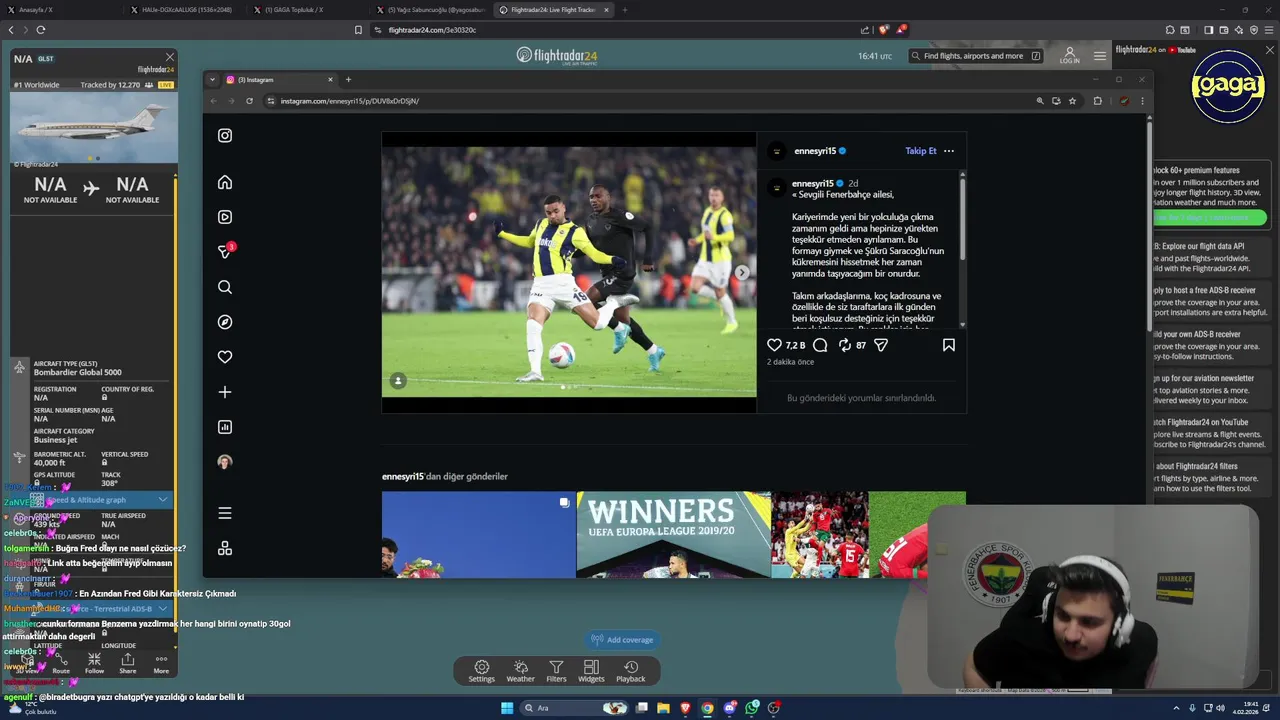1280x720 pixels.
Task: Open Windows Start button
Action: [507, 708]
